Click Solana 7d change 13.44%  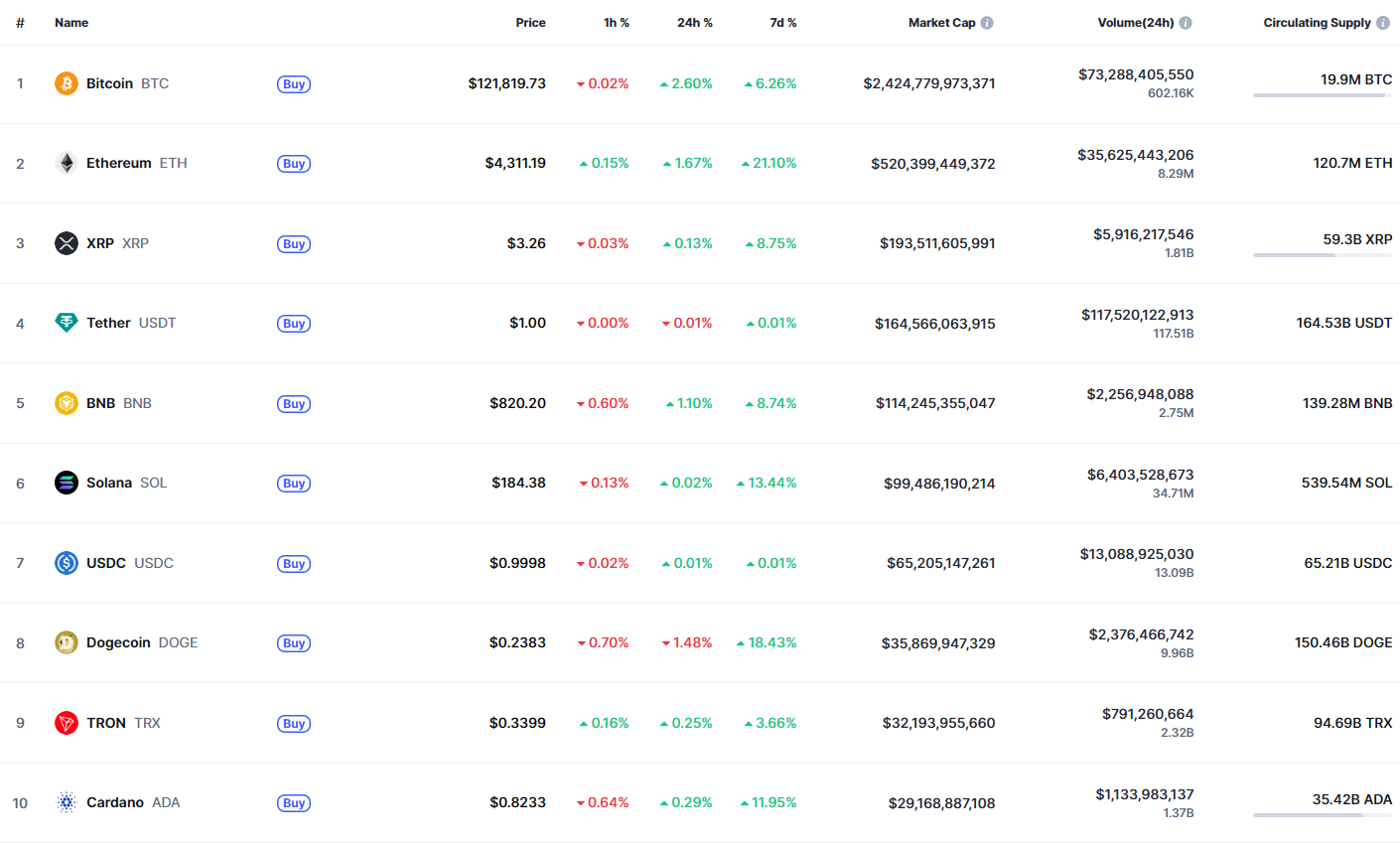[x=767, y=483]
